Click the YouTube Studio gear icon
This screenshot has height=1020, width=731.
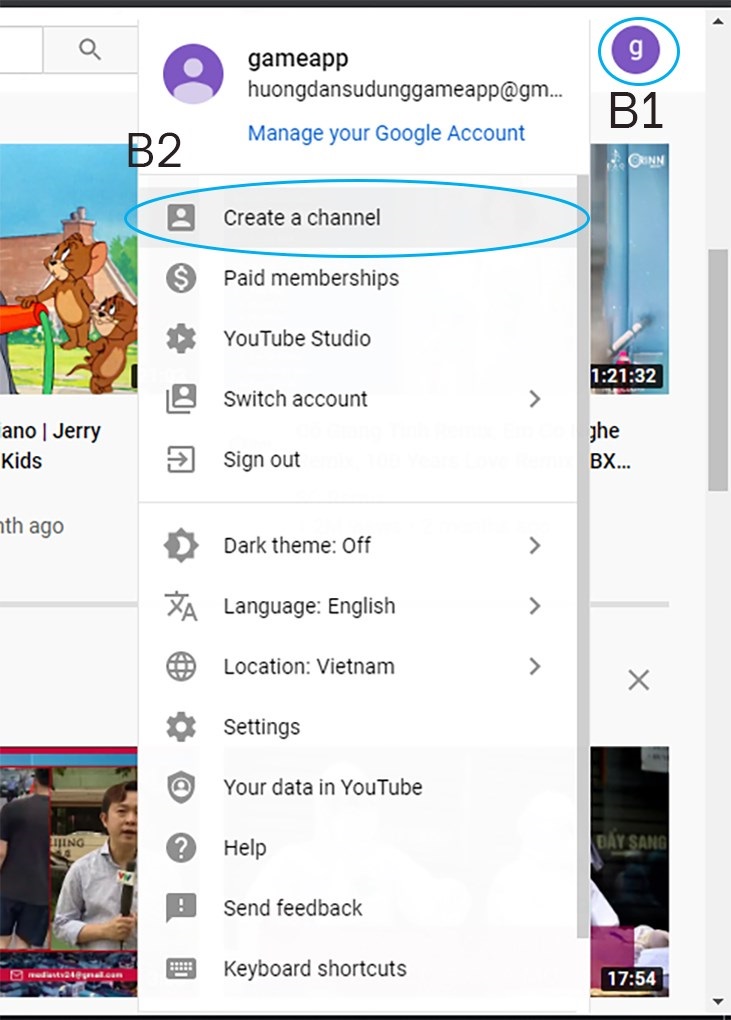coord(181,338)
